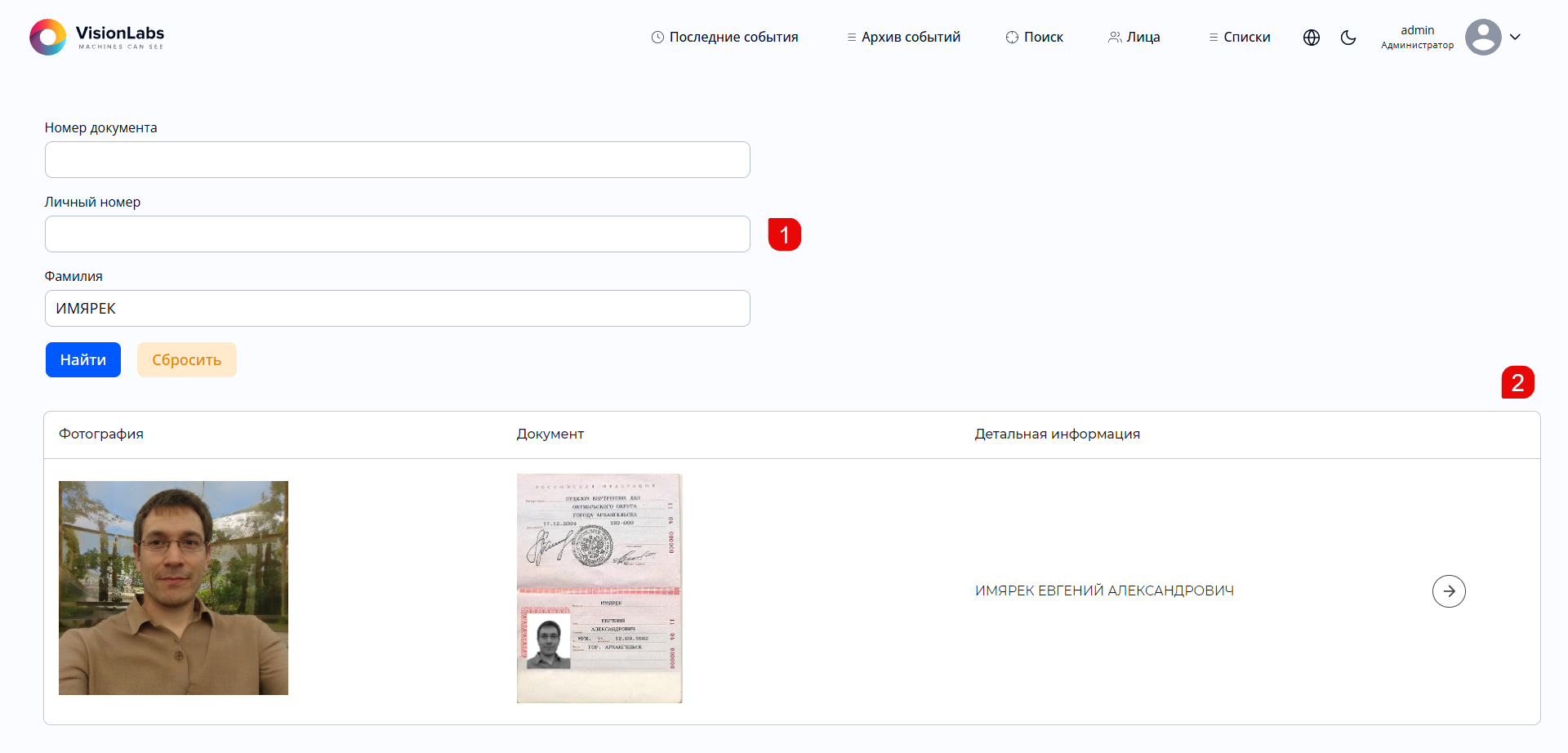Click into the Личный номер field
This screenshot has height=753, width=1568.
pos(397,234)
